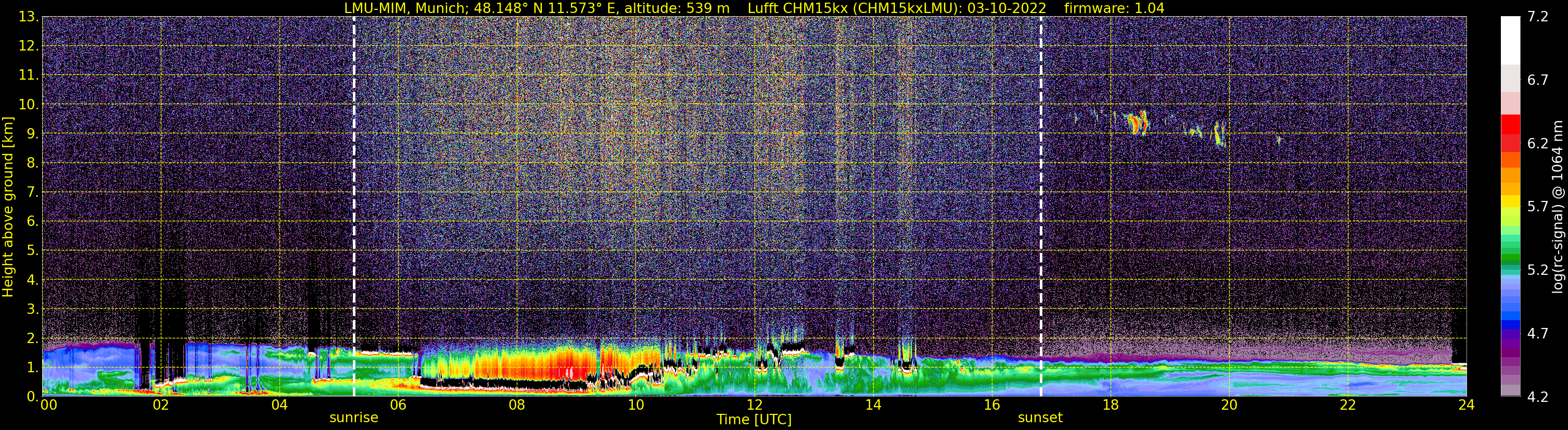Click the y-axis tick label '10.'

pos(29,105)
